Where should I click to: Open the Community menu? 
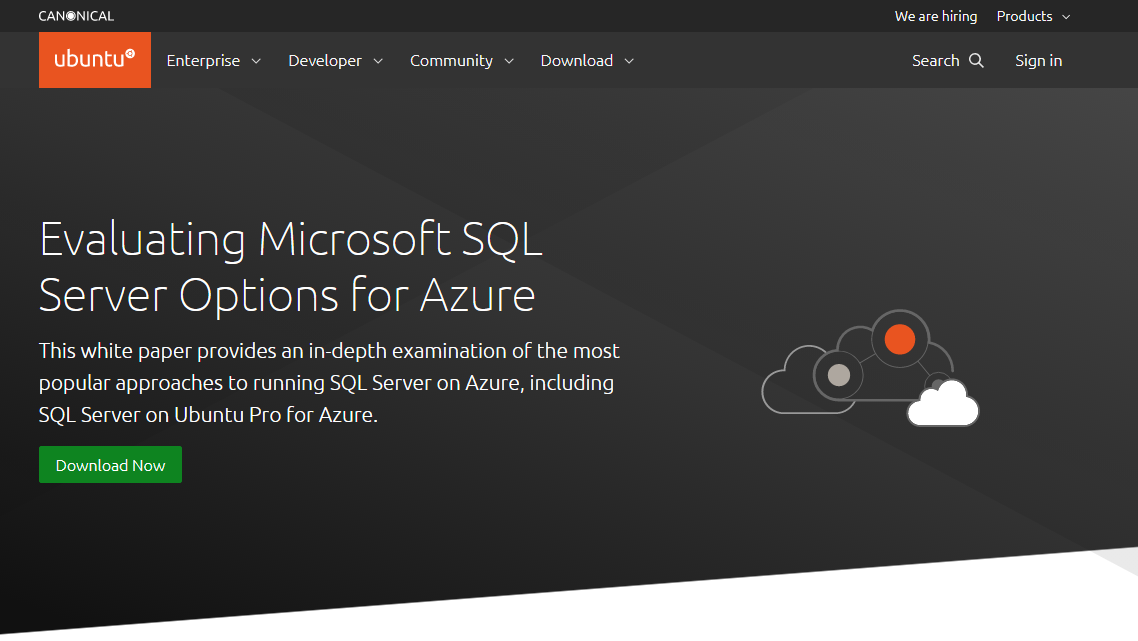click(x=462, y=61)
